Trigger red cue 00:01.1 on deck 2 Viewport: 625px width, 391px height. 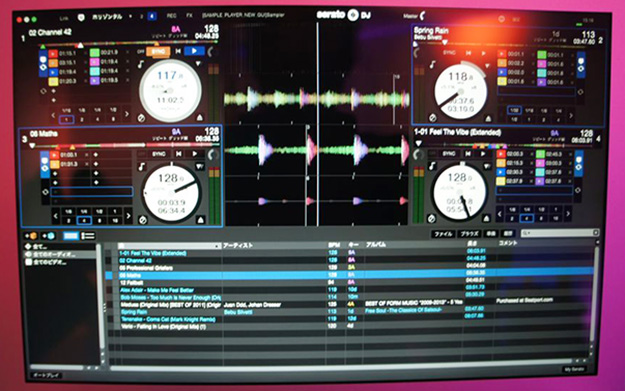501,54
